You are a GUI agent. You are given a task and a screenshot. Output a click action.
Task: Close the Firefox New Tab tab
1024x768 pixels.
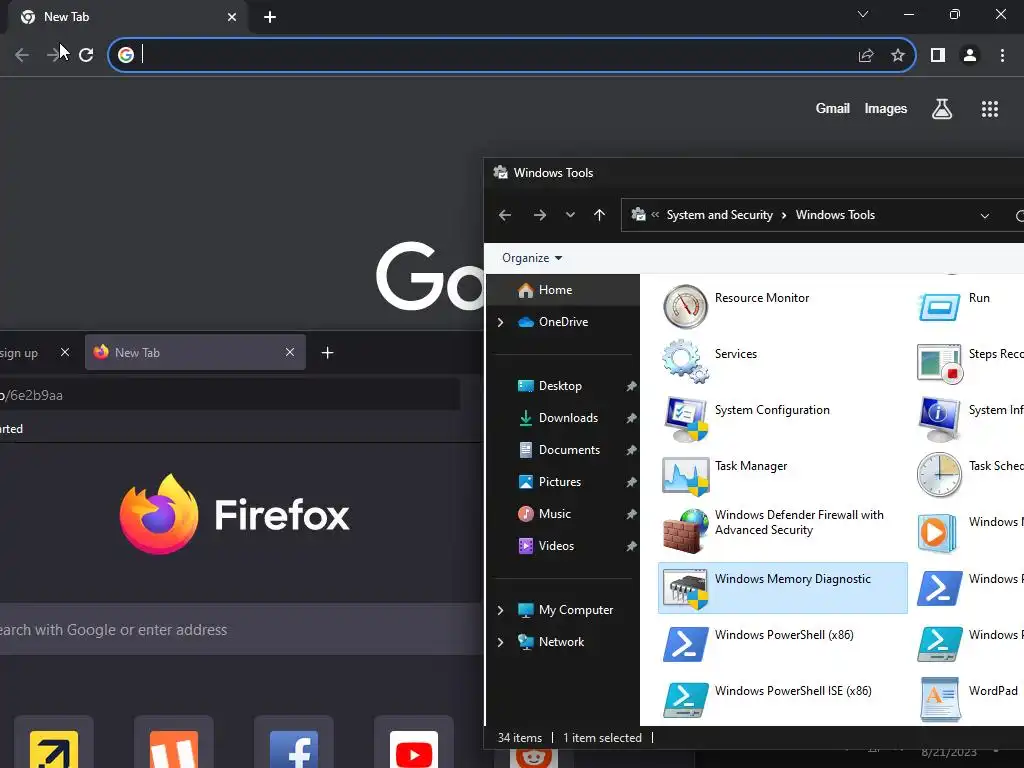(x=290, y=353)
